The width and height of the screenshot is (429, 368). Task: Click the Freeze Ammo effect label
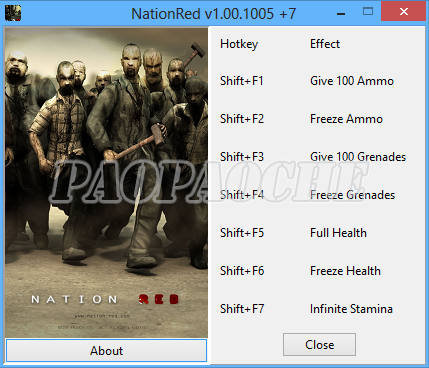(346, 119)
